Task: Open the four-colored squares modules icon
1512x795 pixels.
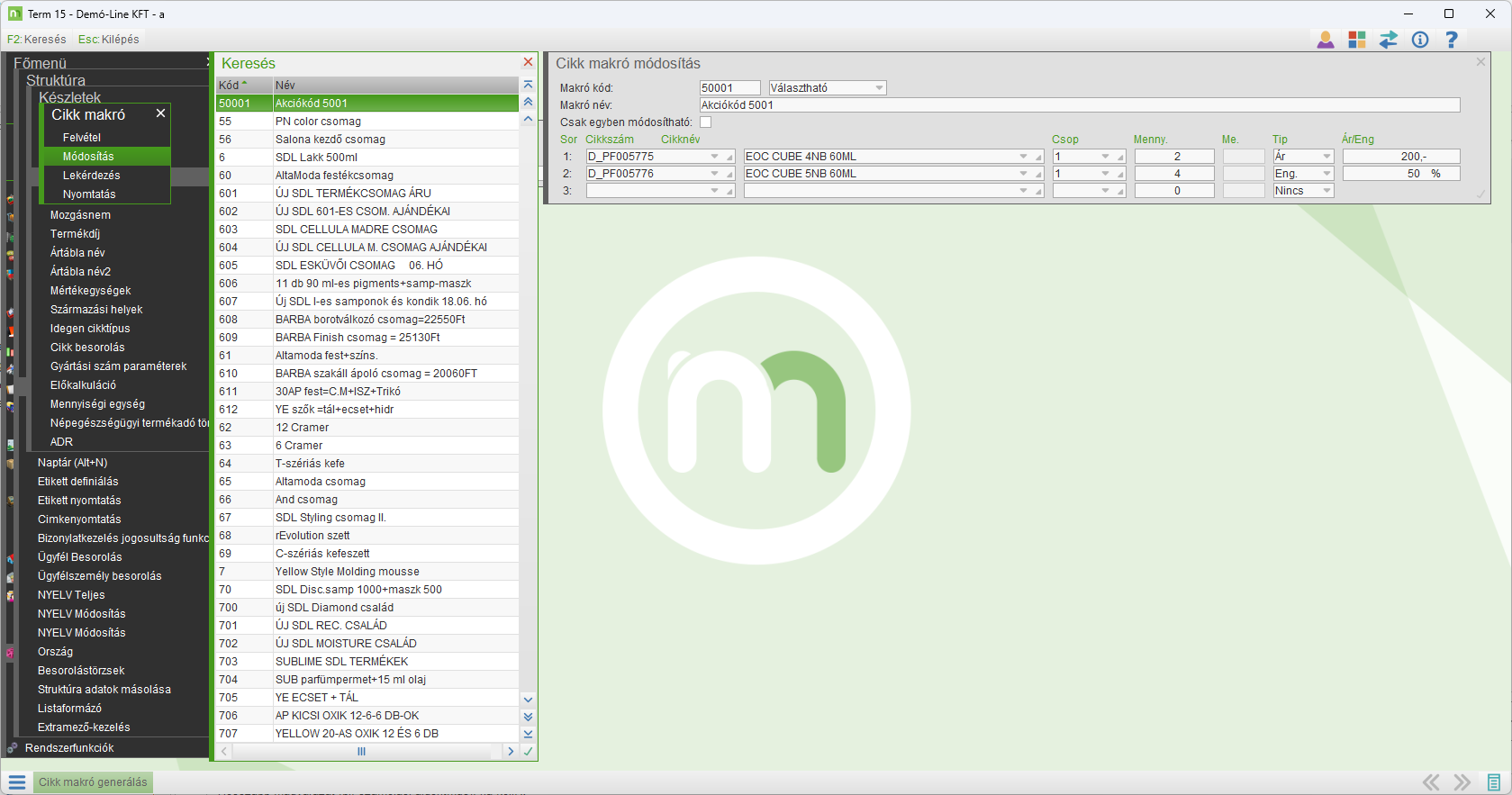Action: pyautogui.click(x=1356, y=40)
